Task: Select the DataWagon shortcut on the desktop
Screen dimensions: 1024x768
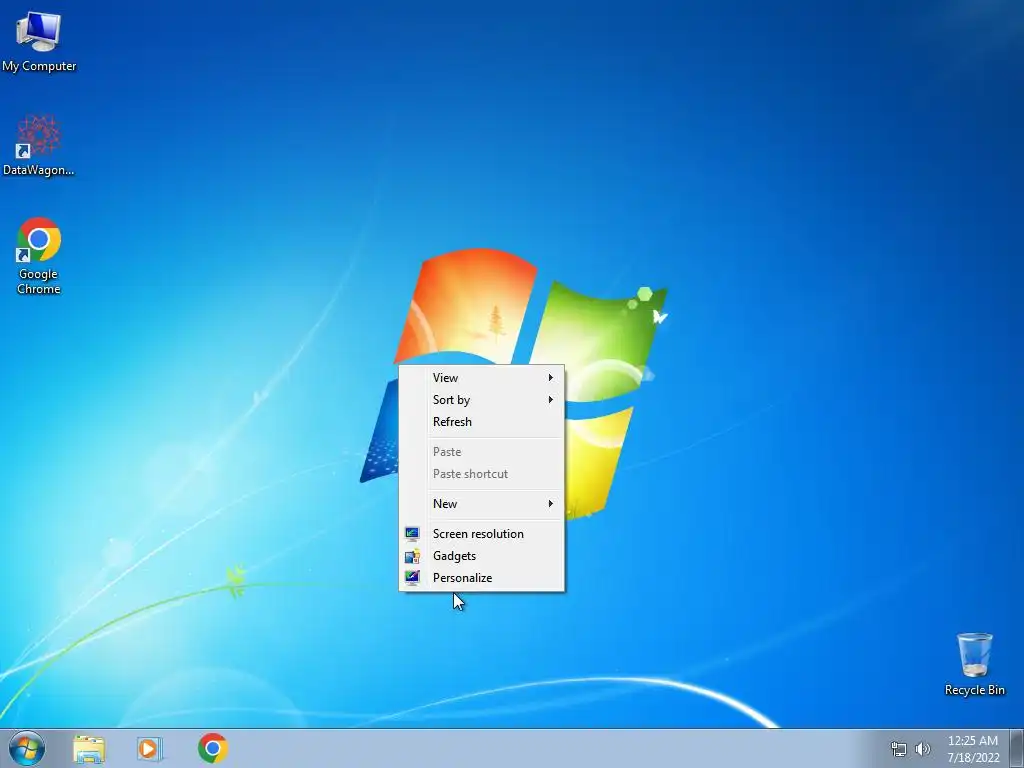Action: pos(39,145)
